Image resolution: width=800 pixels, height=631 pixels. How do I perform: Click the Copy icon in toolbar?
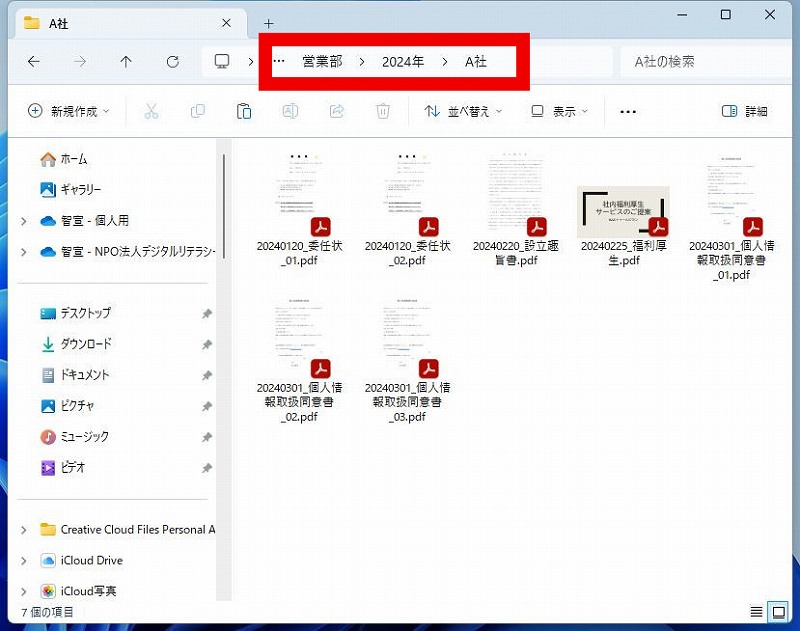[197, 111]
